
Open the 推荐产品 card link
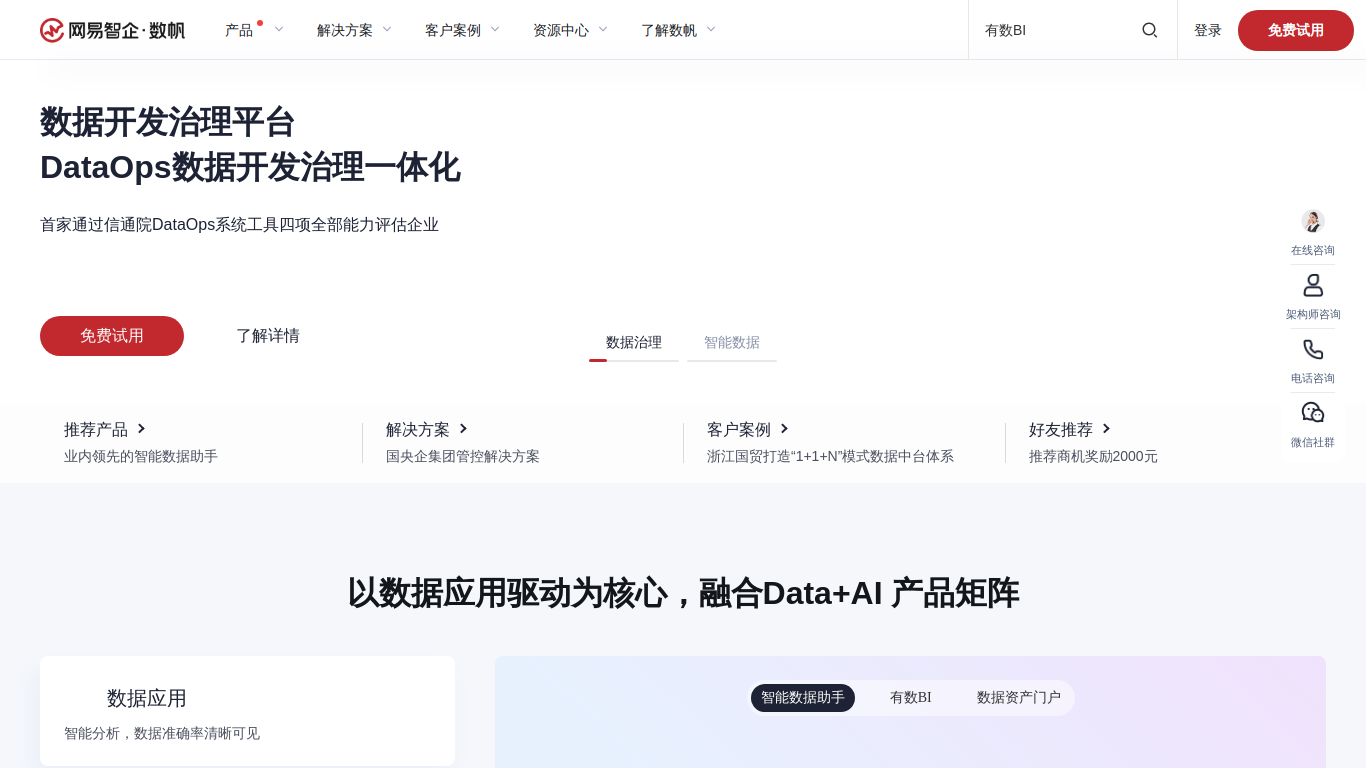point(96,430)
